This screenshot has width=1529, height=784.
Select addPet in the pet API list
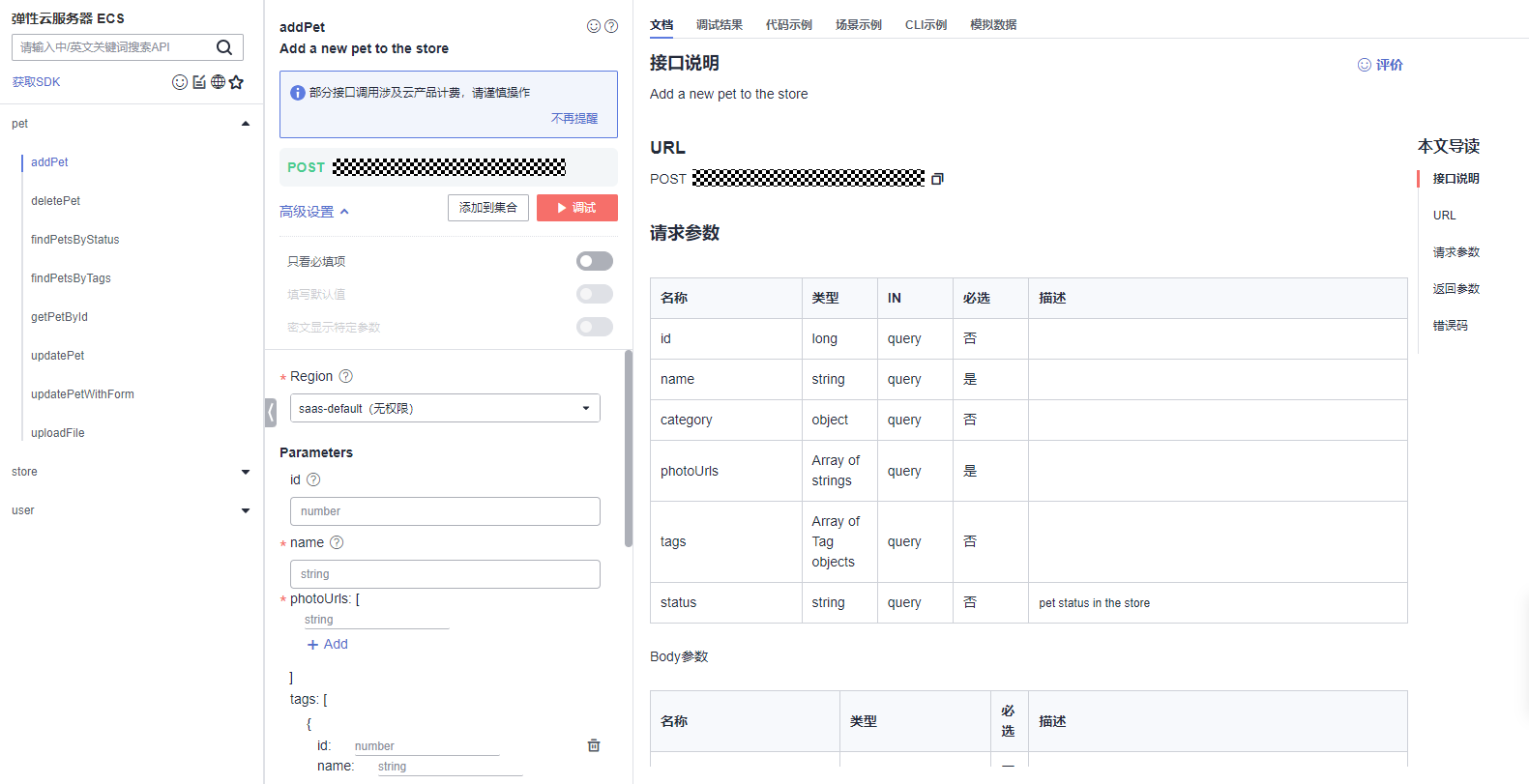point(49,162)
